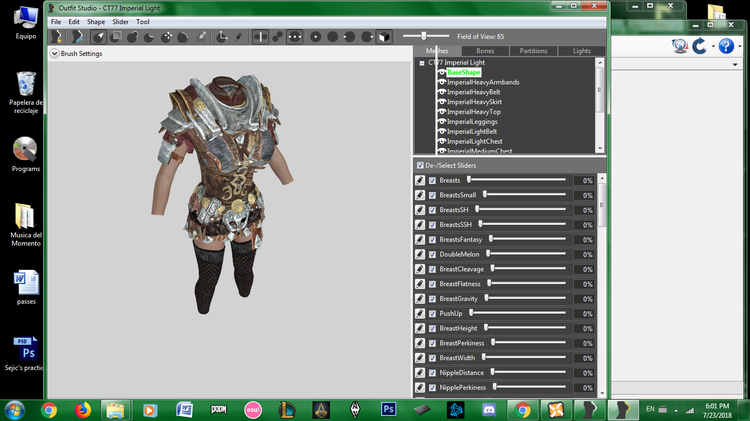Viewport: 750px width, 421px height.
Task: Toggle the white cube perspective icon
Action: 384,37
